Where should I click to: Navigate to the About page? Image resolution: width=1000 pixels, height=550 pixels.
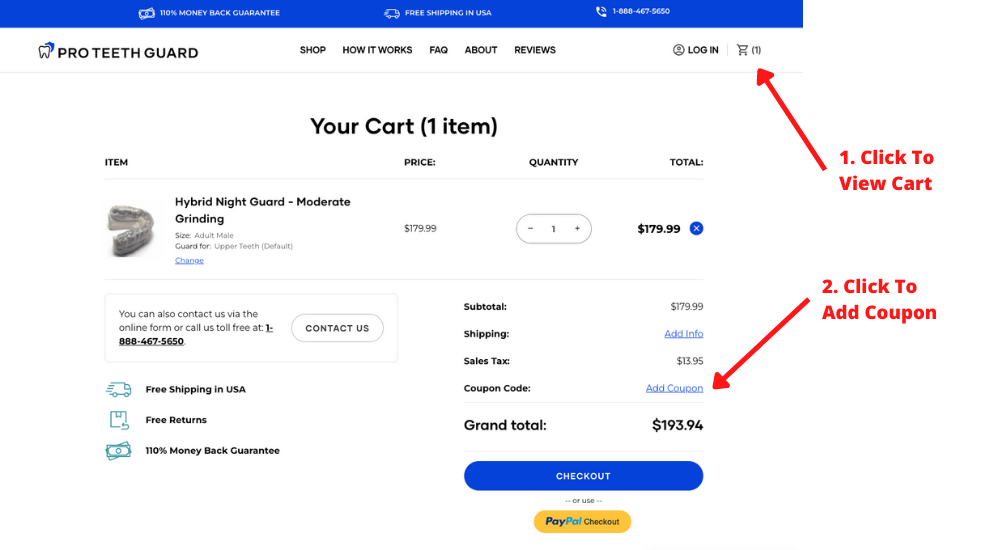(481, 50)
